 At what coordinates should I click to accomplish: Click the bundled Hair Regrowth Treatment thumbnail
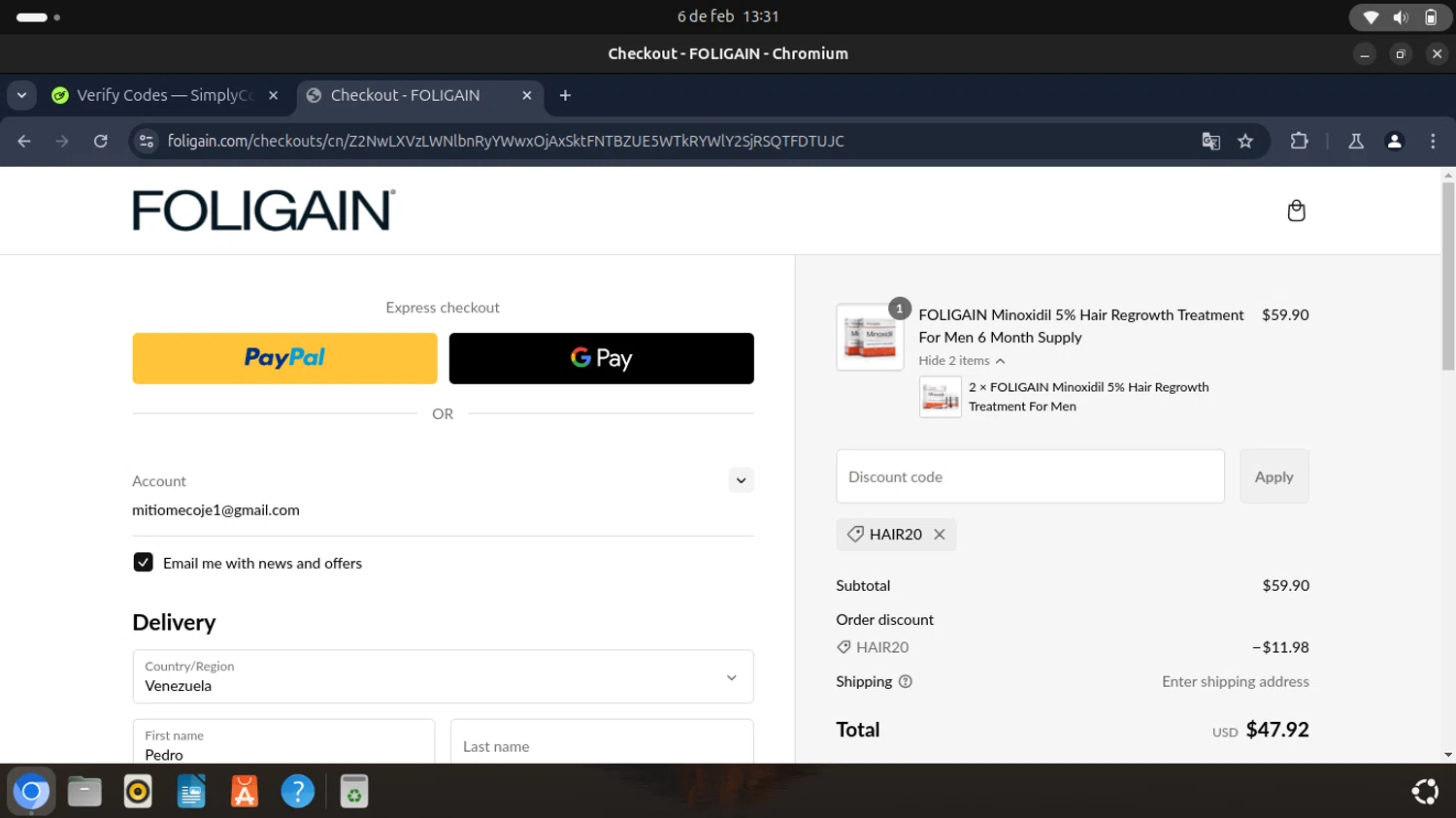tap(940, 397)
